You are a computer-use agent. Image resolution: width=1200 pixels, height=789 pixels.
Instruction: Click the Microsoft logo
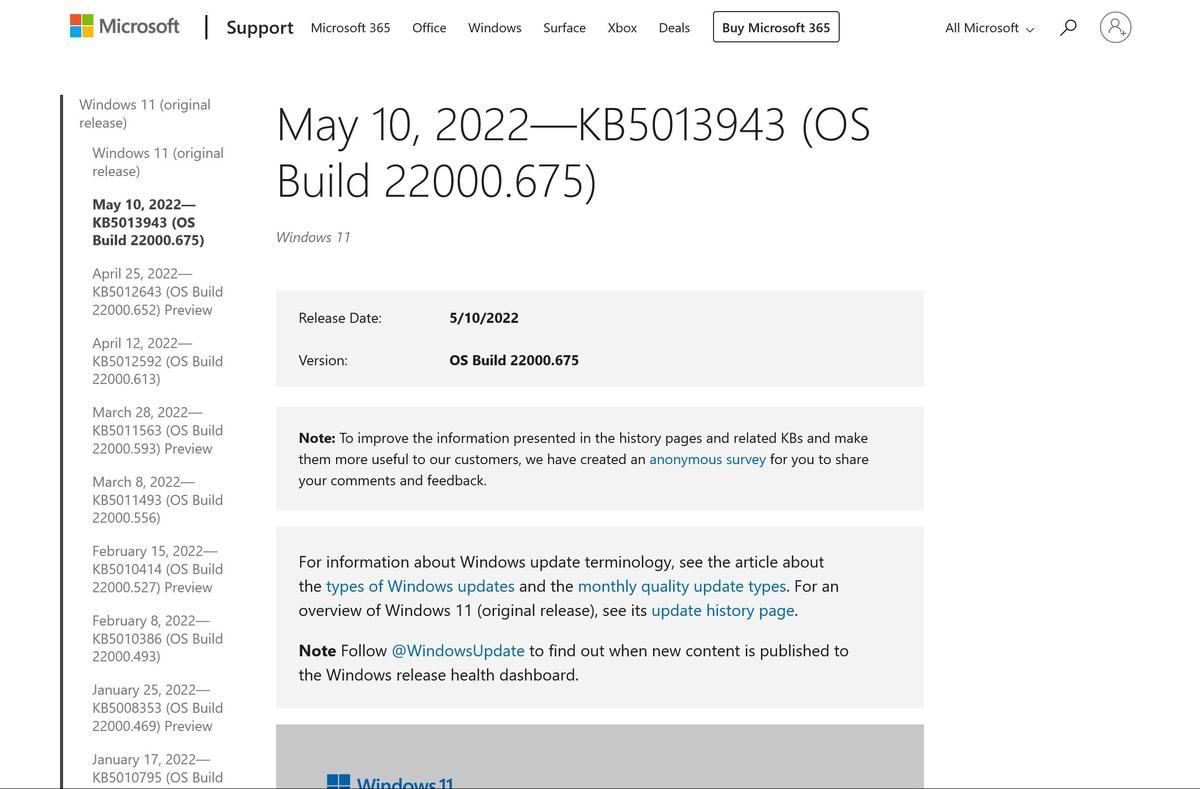125,26
